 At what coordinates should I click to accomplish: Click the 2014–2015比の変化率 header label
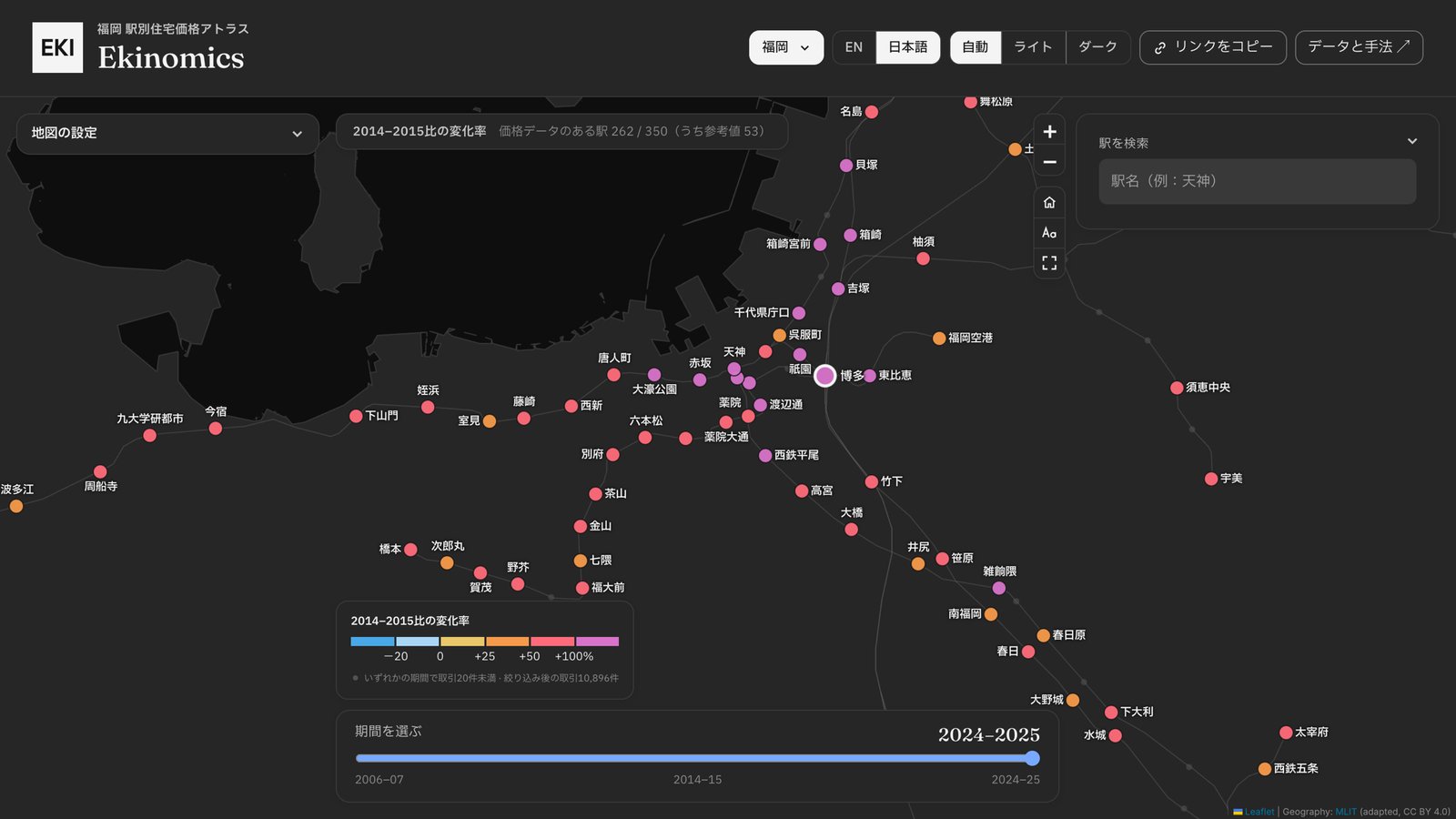coord(420,132)
